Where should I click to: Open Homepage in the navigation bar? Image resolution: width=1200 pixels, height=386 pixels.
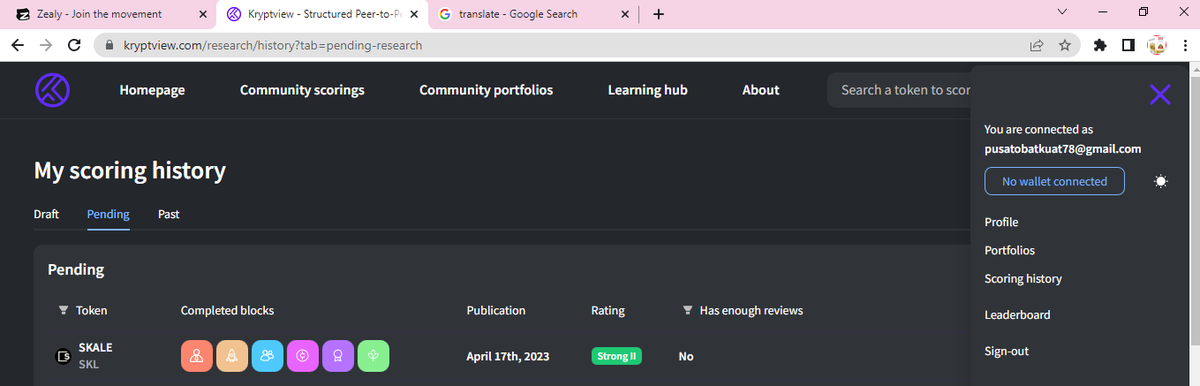[x=152, y=90]
